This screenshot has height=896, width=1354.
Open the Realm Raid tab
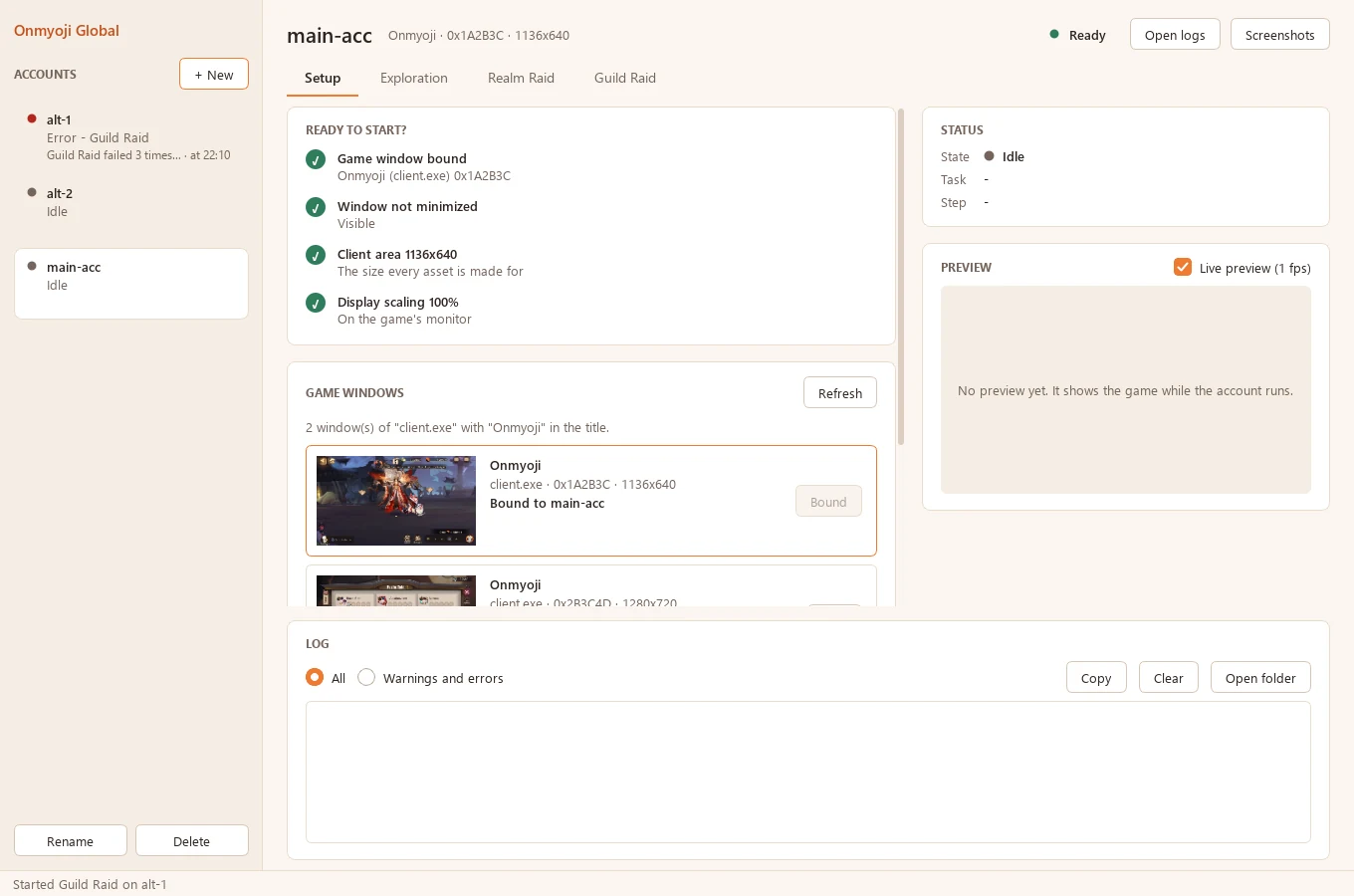521,78
